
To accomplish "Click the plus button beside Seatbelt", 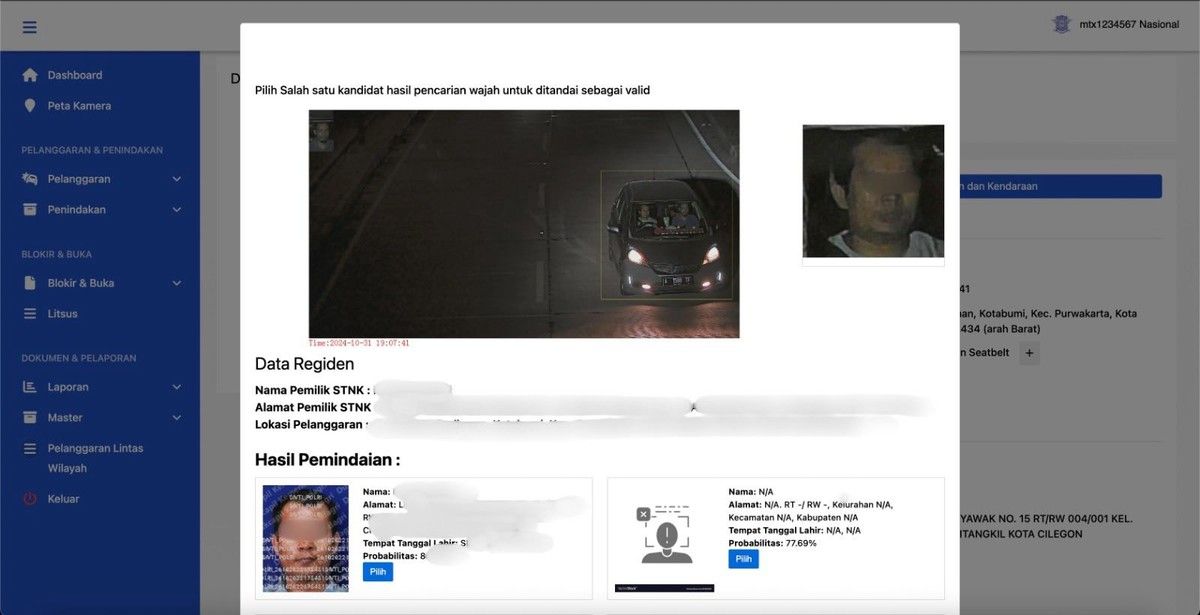I will pos(1030,353).
